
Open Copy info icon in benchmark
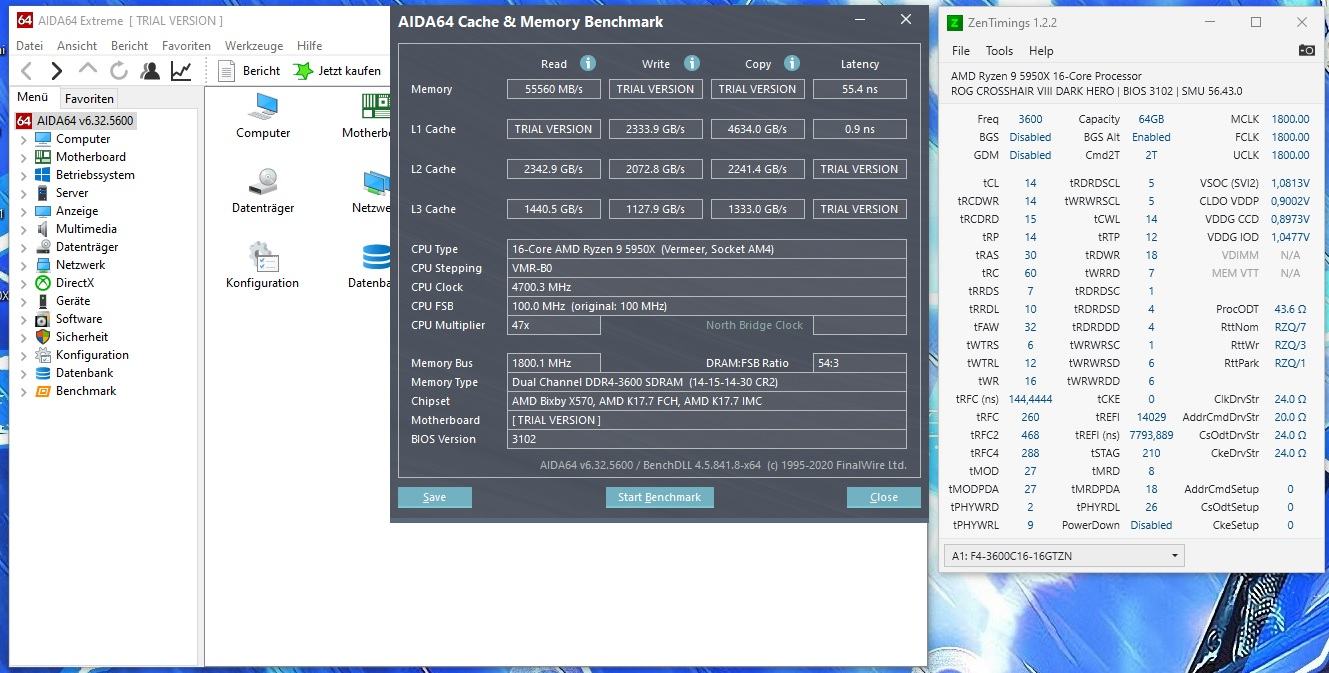coord(792,63)
